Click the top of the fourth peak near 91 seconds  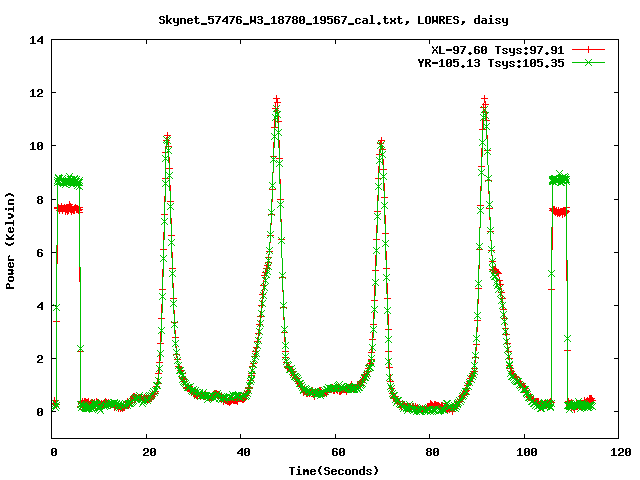[485, 101]
